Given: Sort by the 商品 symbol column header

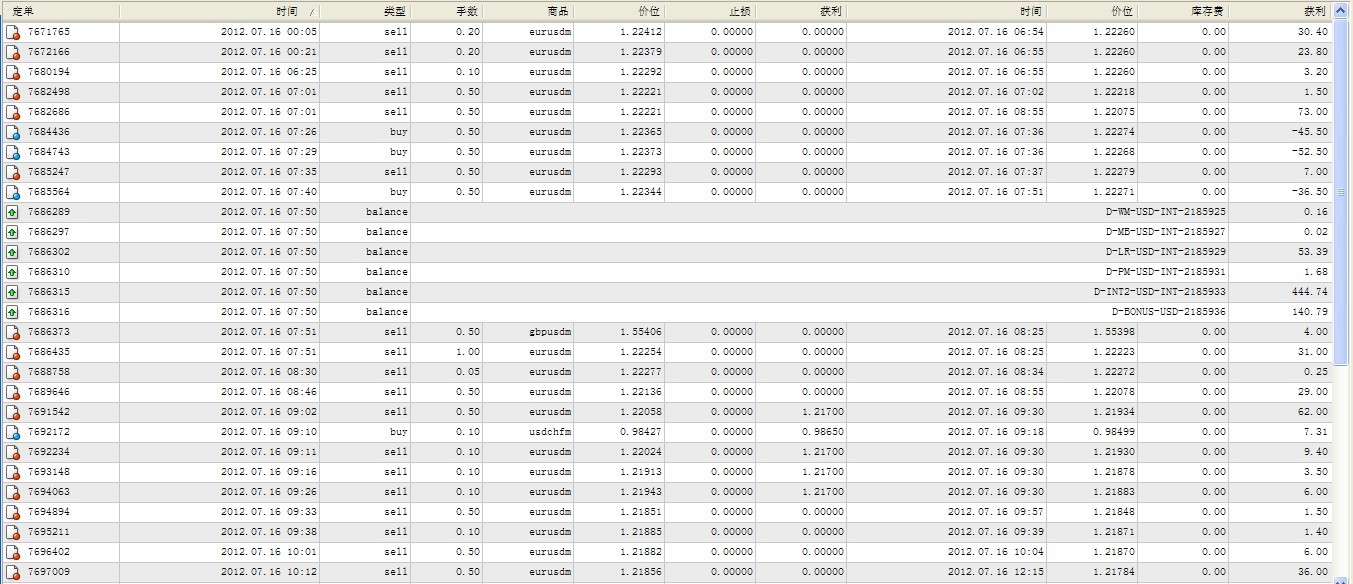Looking at the screenshot, I should (x=528, y=11).
